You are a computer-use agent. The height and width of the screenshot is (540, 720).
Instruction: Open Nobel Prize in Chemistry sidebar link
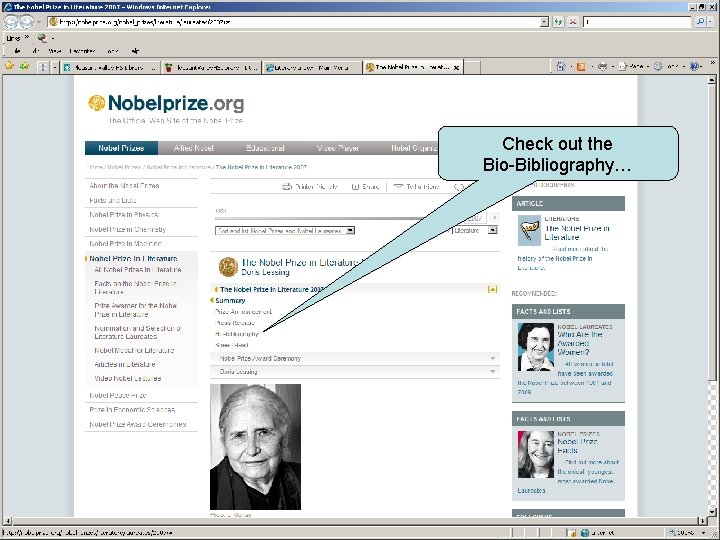pyautogui.click(x=128, y=229)
